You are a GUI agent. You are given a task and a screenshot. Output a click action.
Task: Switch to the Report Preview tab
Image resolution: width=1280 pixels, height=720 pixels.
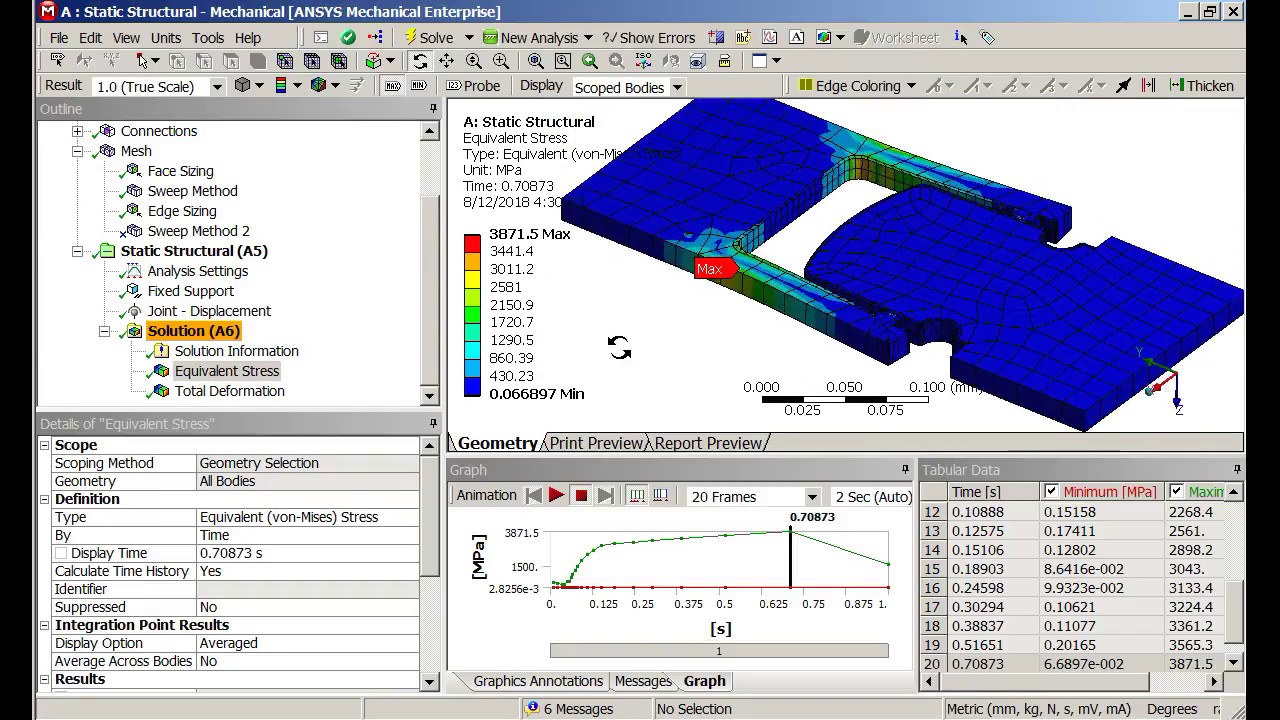click(x=708, y=443)
